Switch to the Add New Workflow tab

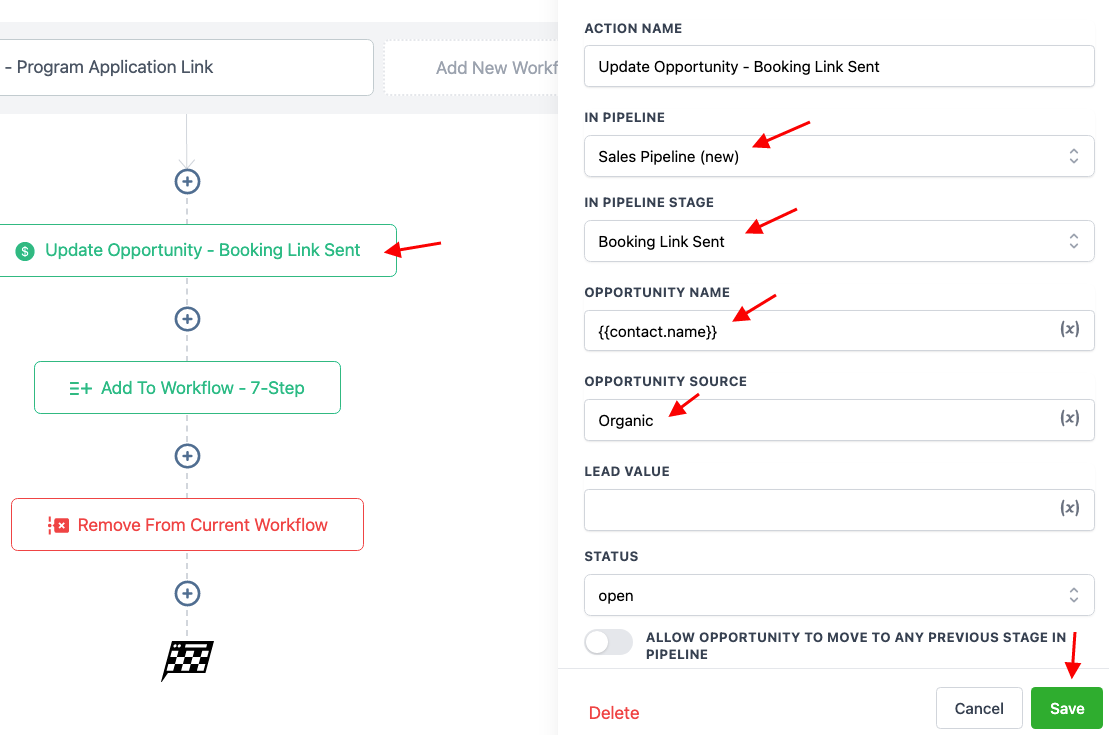click(x=497, y=67)
